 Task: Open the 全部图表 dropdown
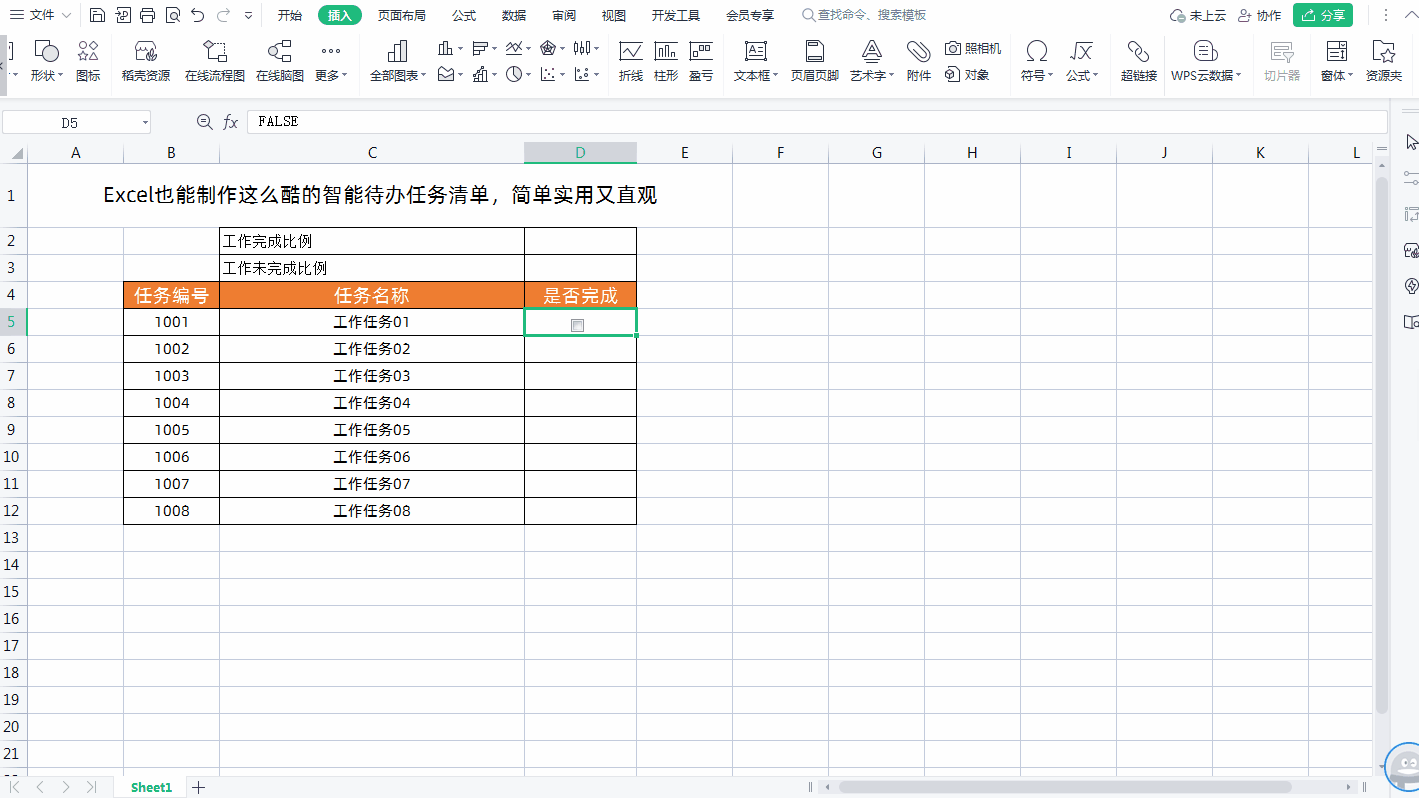point(398,60)
